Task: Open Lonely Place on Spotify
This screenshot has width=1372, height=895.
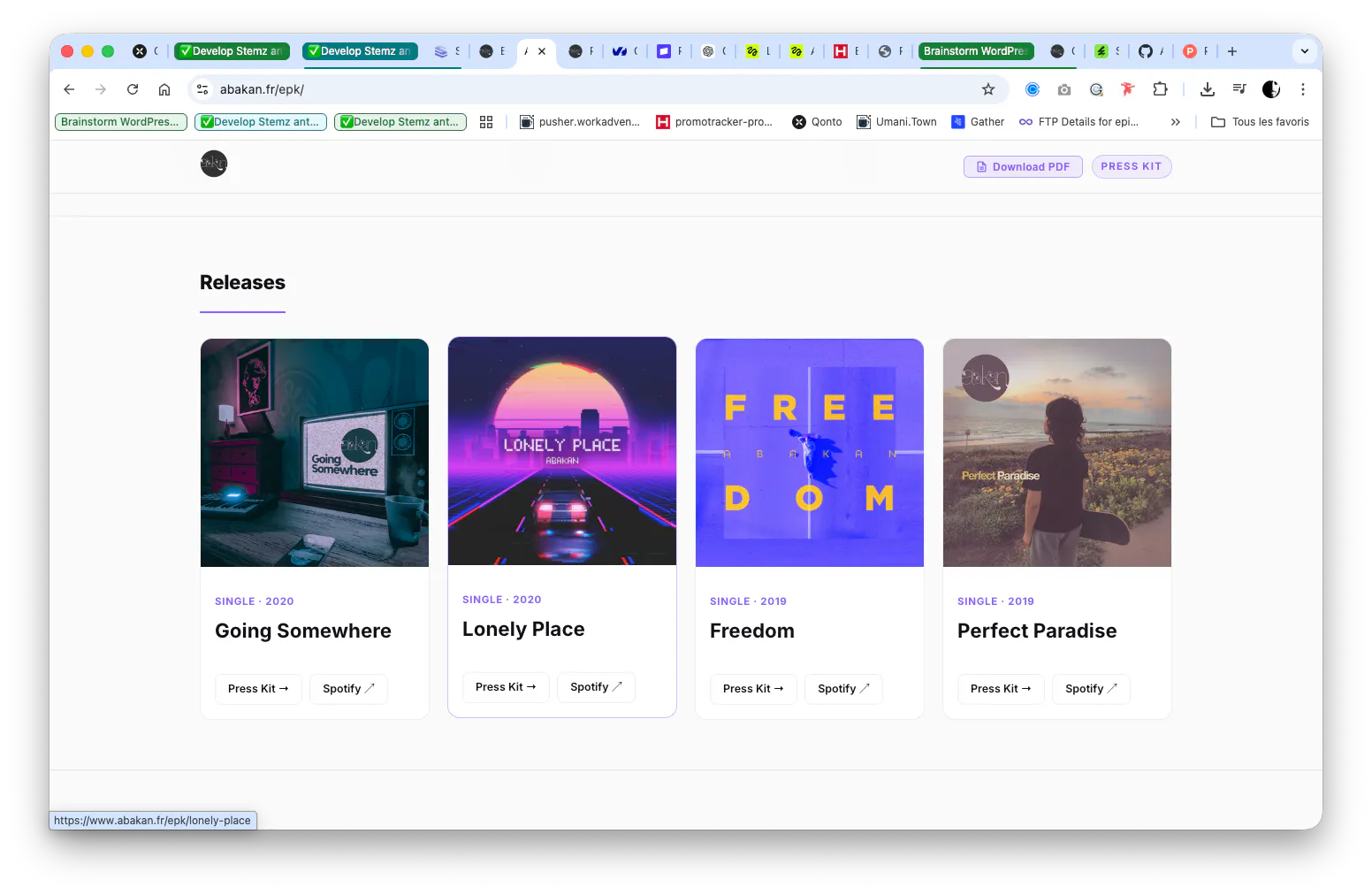Action: coord(596,687)
